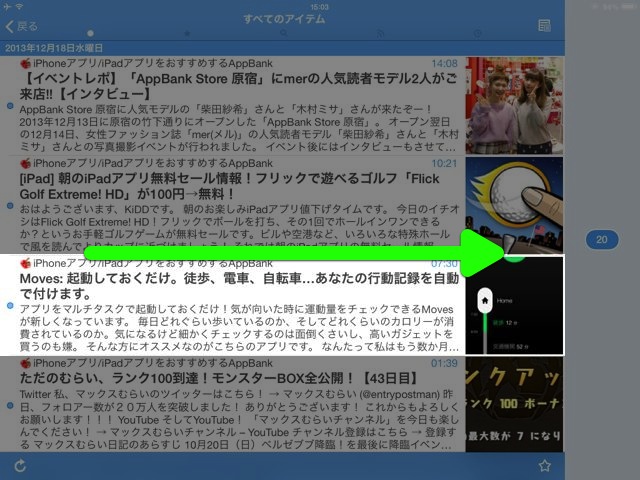Click the すべてのアイテム title
Viewport: 640px width, 480px height.
pyautogui.click(x=284, y=19)
